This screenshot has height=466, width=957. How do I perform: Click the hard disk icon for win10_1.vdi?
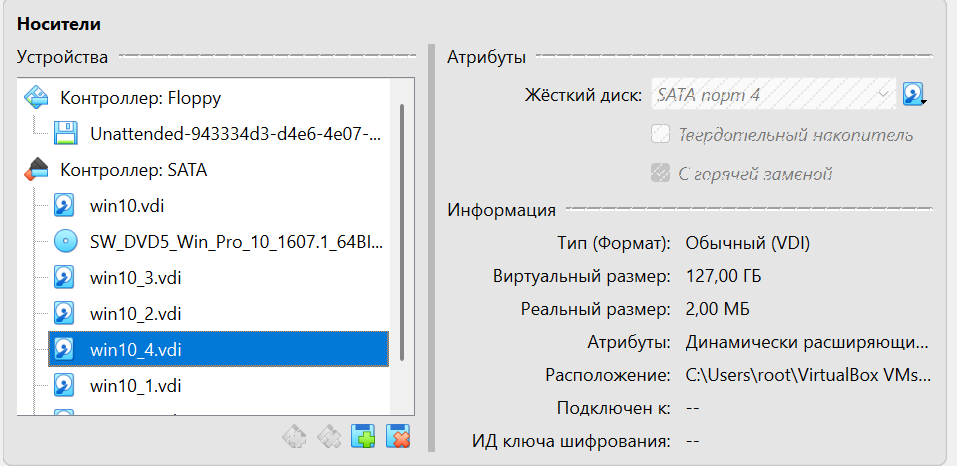coord(64,385)
